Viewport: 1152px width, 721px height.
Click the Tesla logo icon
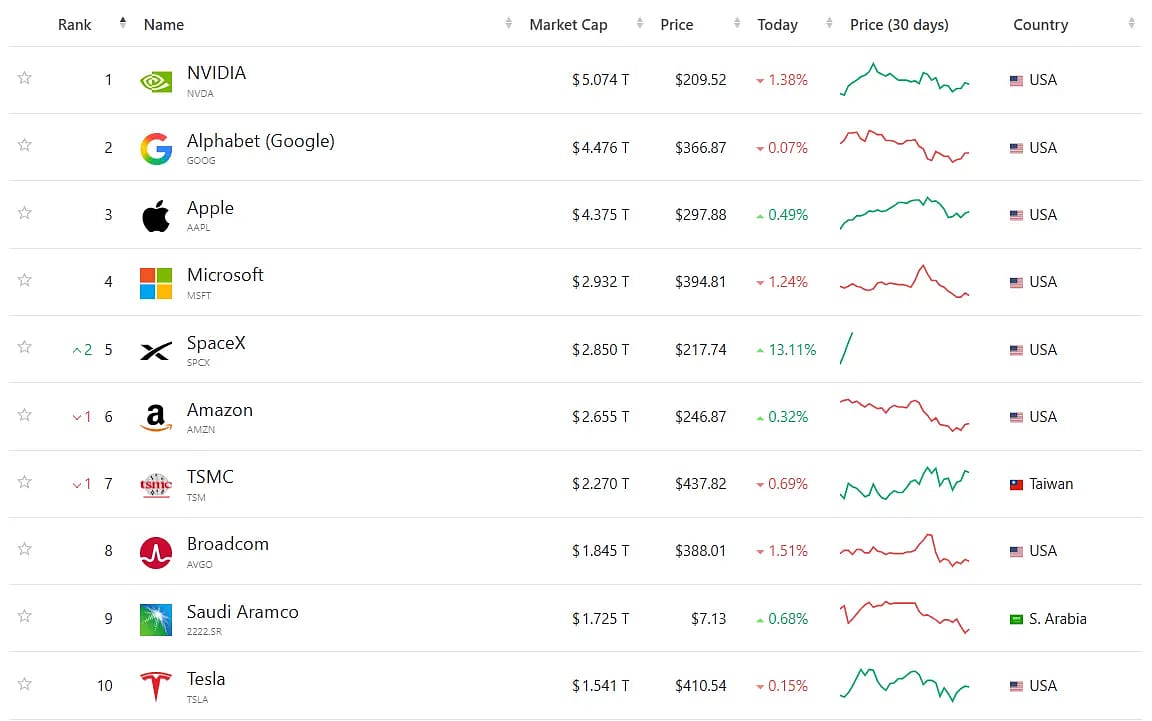pos(156,686)
